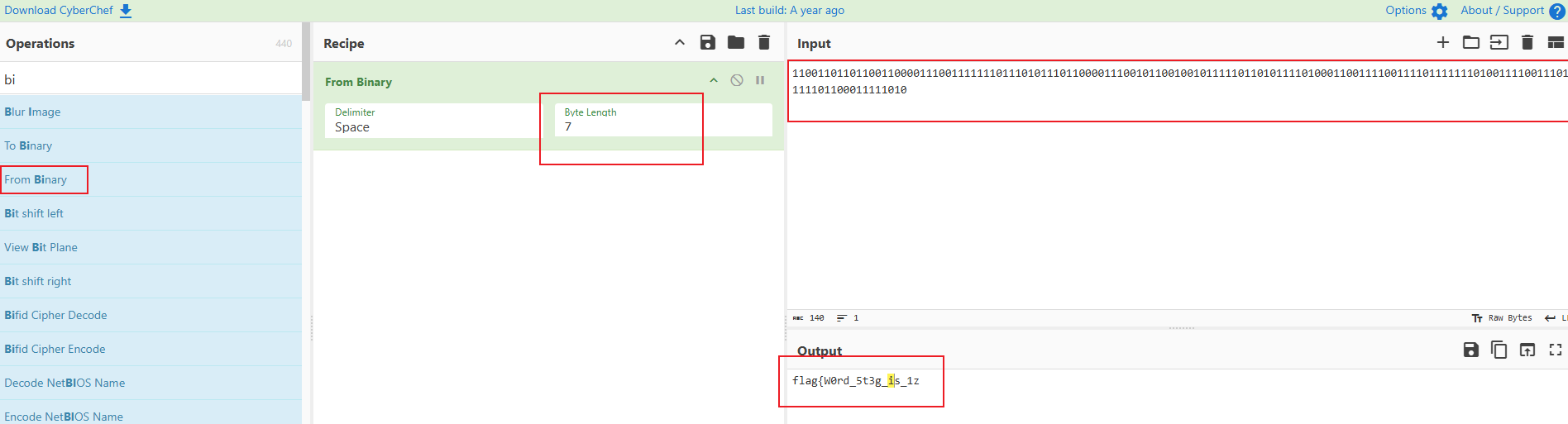Load a recipe with folder icon
The image size is (1568, 424).
[x=736, y=42]
